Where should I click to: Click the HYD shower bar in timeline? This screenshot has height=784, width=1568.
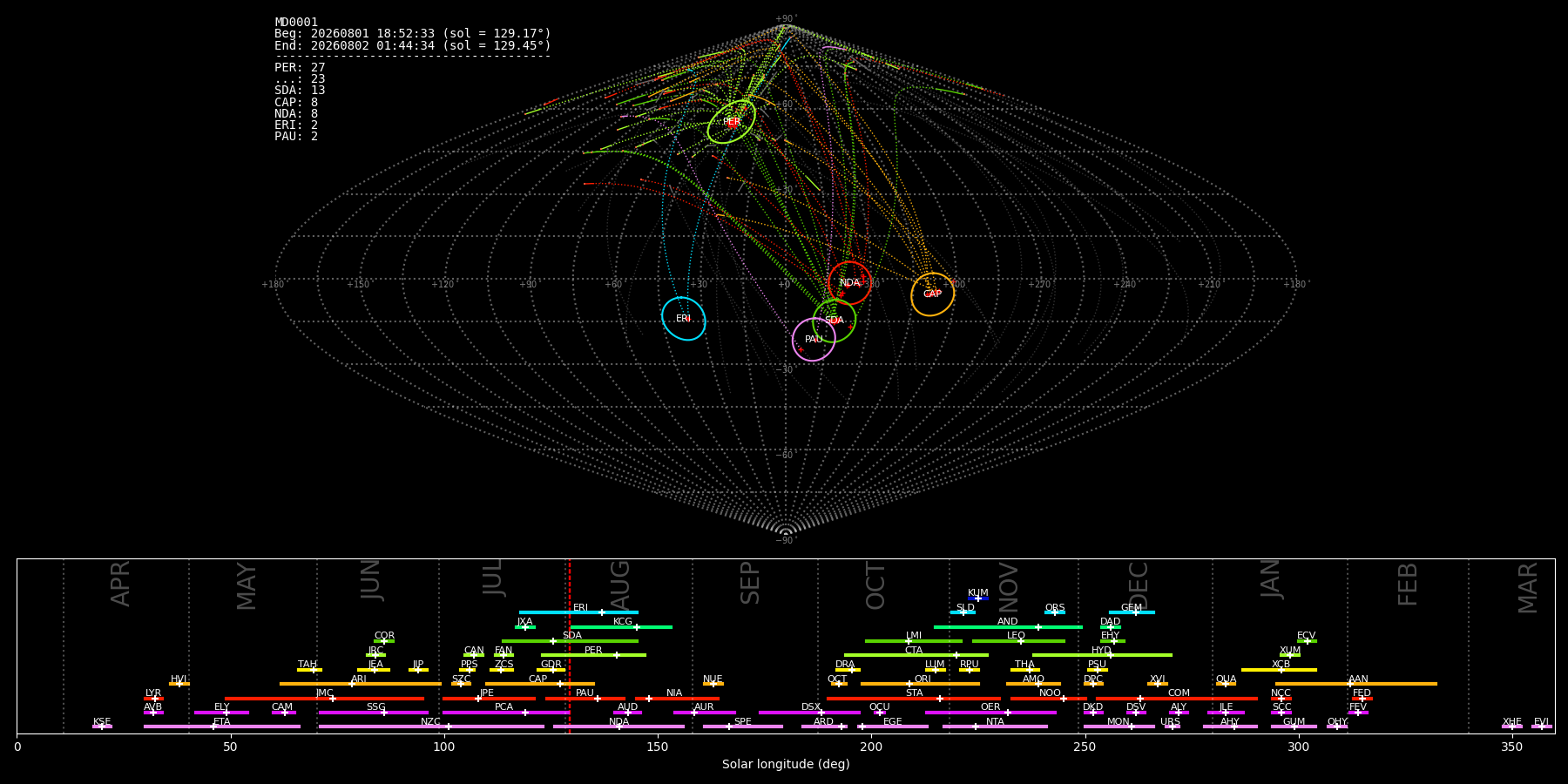click(1102, 655)
